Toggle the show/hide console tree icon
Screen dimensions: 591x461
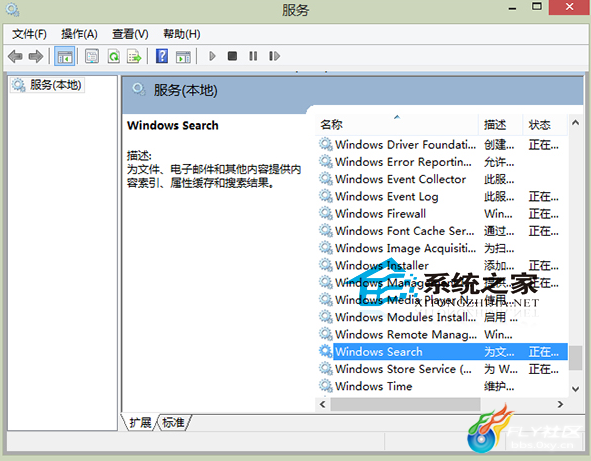pyautogui.click(x=64, y=57)
